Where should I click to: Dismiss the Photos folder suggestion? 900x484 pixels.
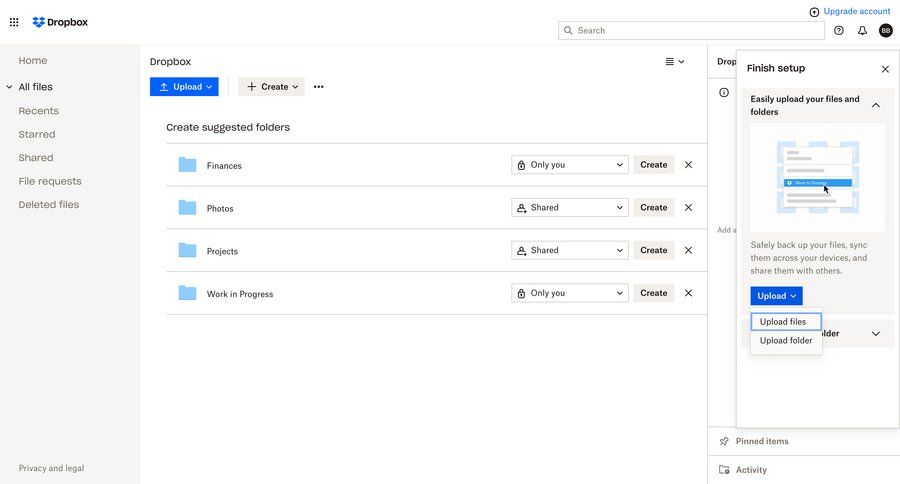[x=688, y=207]
